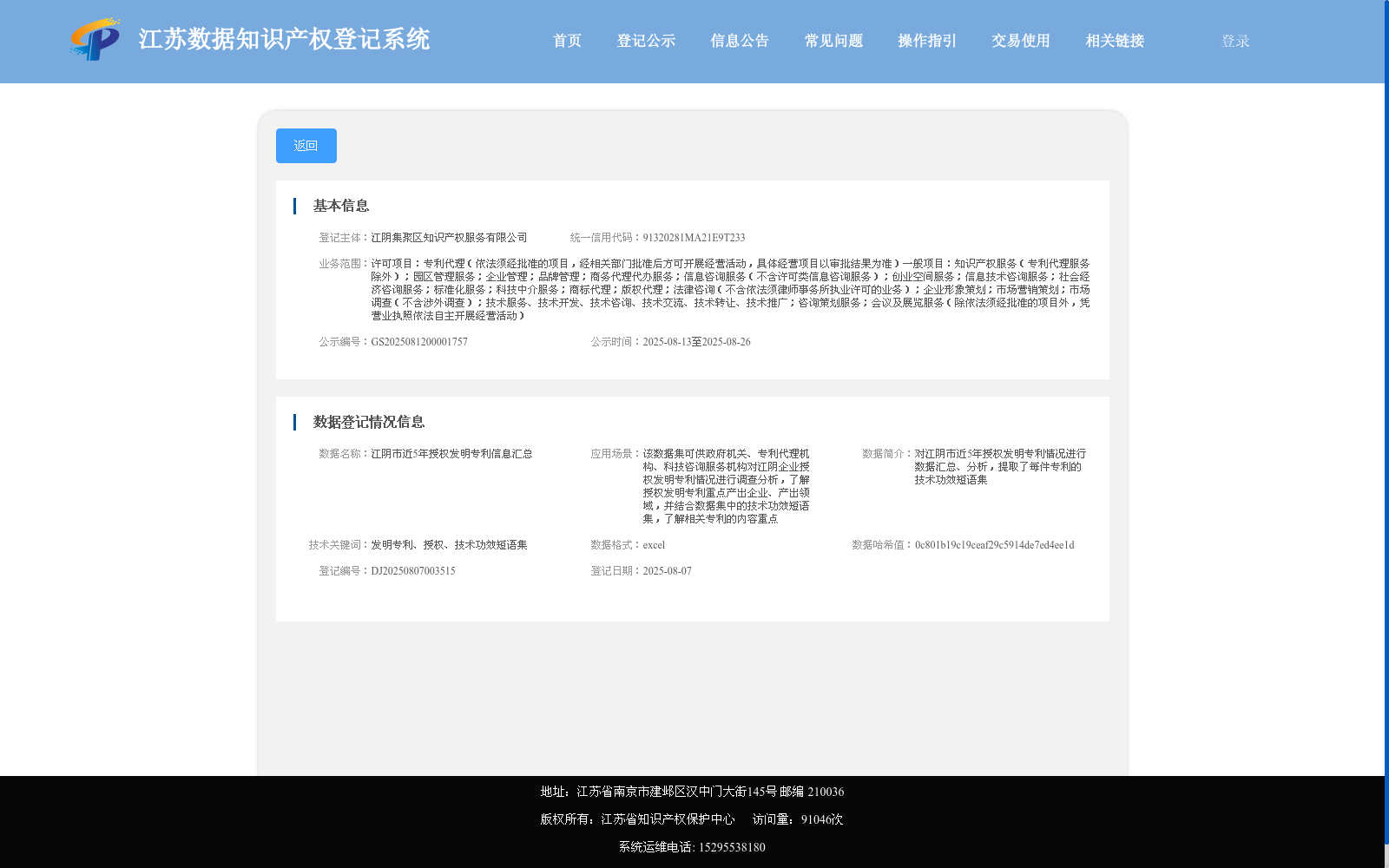Open 相关链接 in the header navigation
The width and height of the screenshot is (1389, 868).
point(1115,41)
